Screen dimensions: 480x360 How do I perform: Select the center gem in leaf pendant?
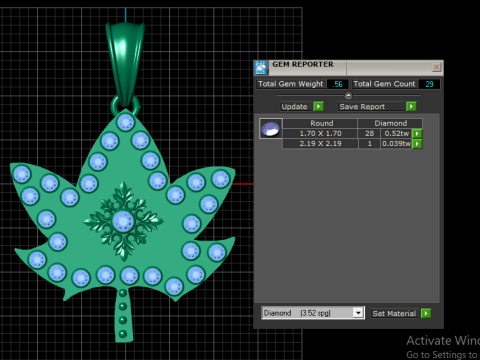coord(123,221)
